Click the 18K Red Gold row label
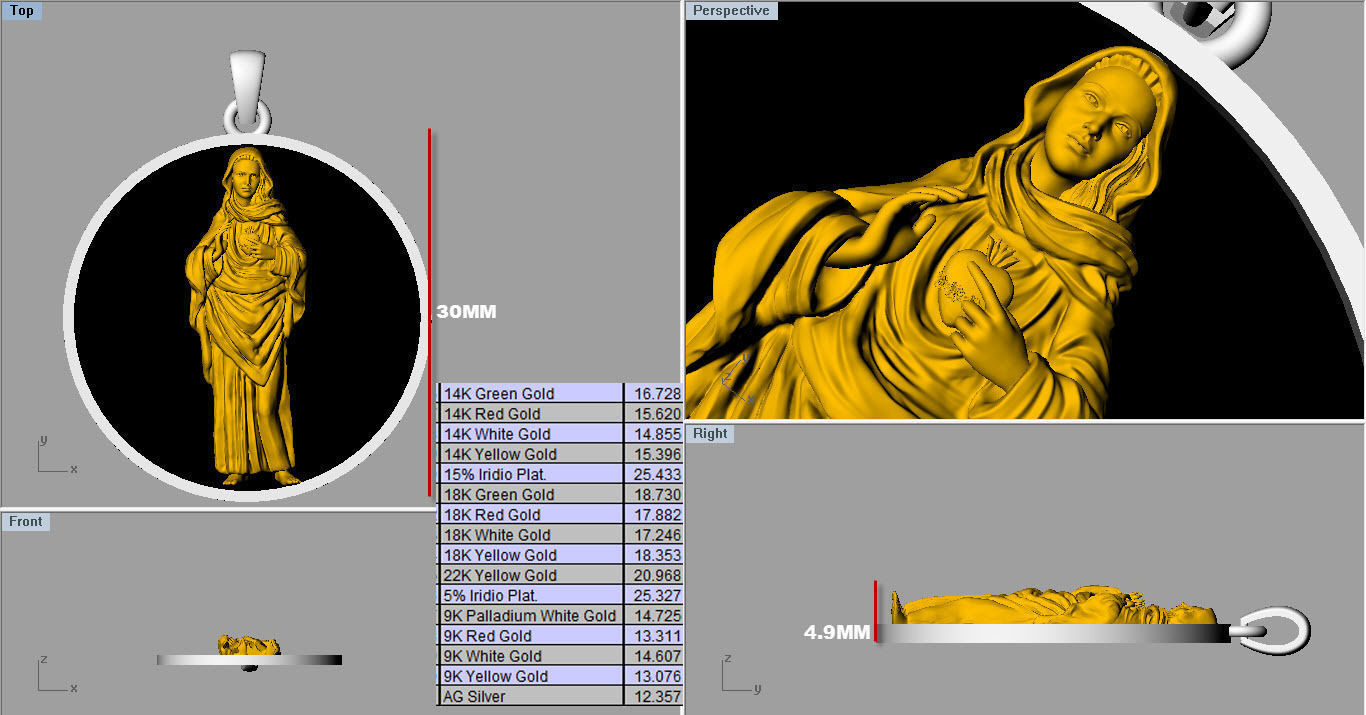Viewport: 1366px width, 715px height. click(x=492, y=515)
